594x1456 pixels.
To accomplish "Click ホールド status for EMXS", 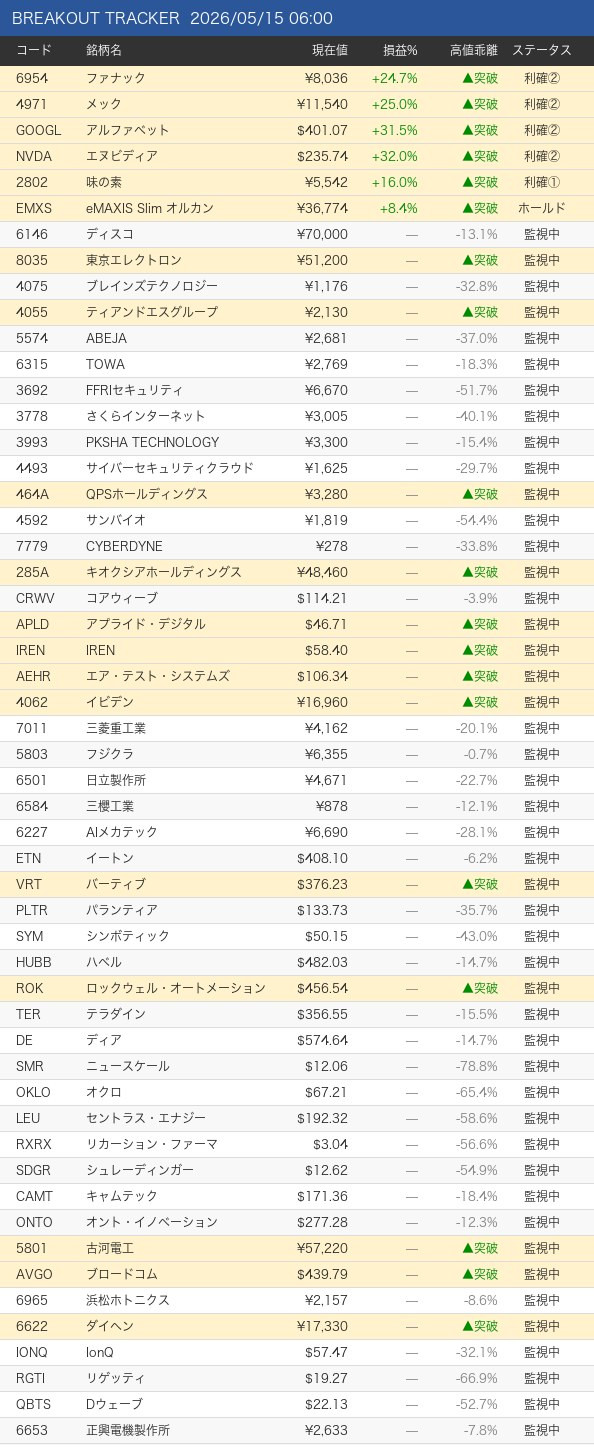I will [x=542, y=208].
